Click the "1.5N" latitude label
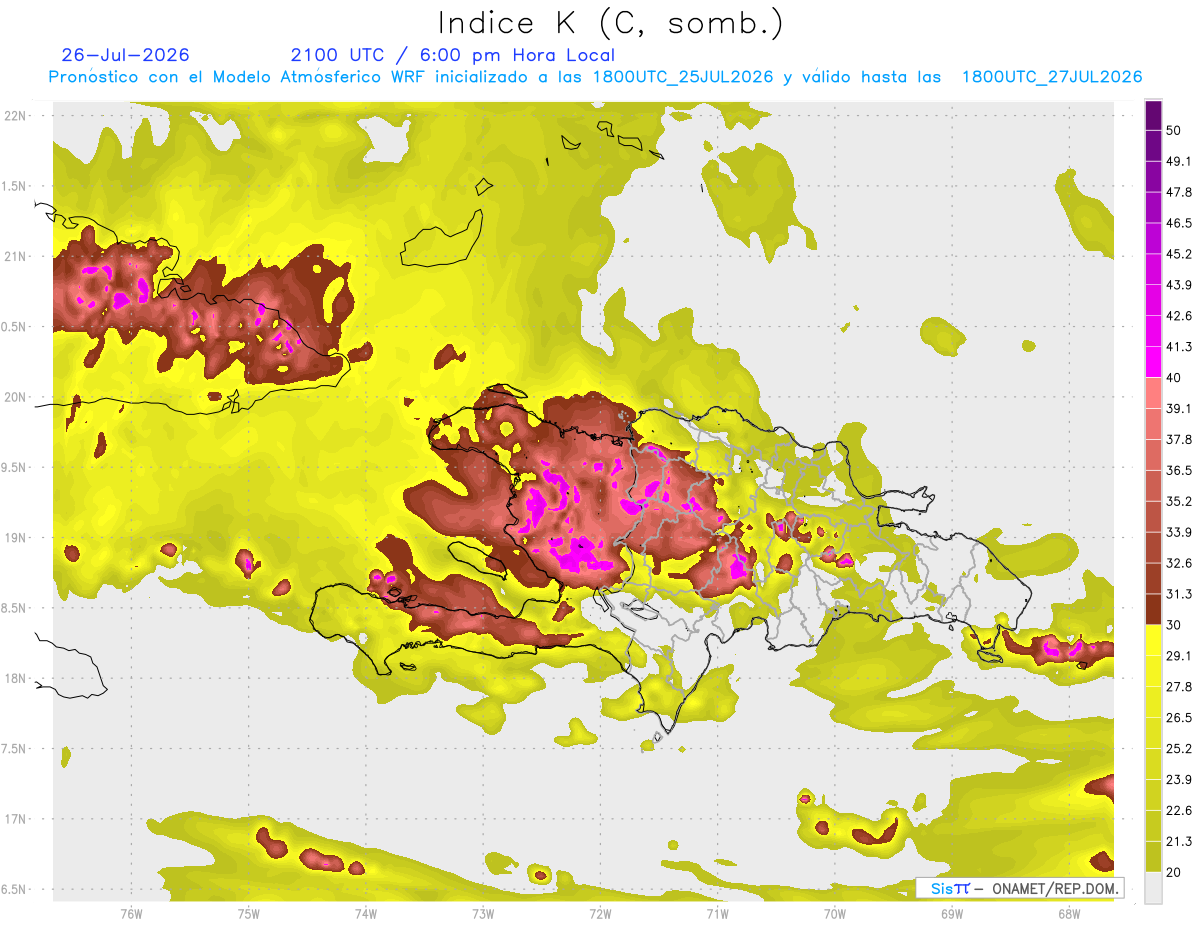 click(15, 186)
